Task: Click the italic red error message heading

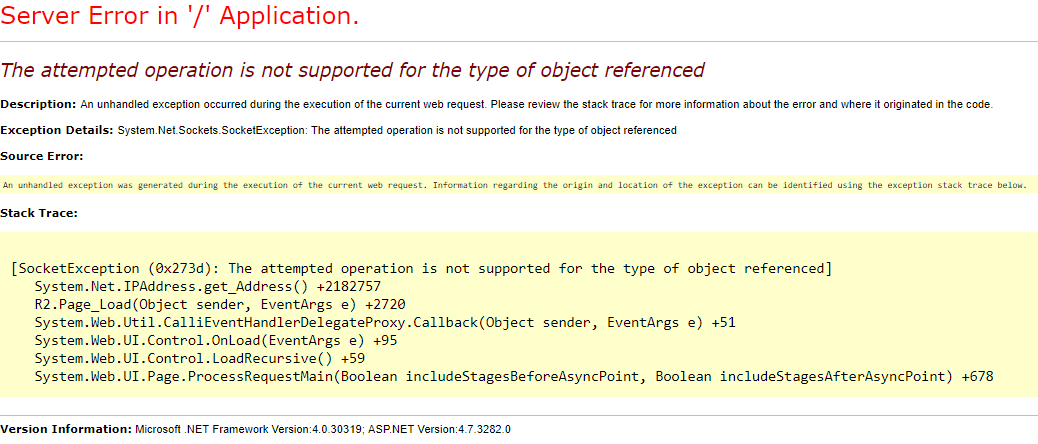Action: 352,70
